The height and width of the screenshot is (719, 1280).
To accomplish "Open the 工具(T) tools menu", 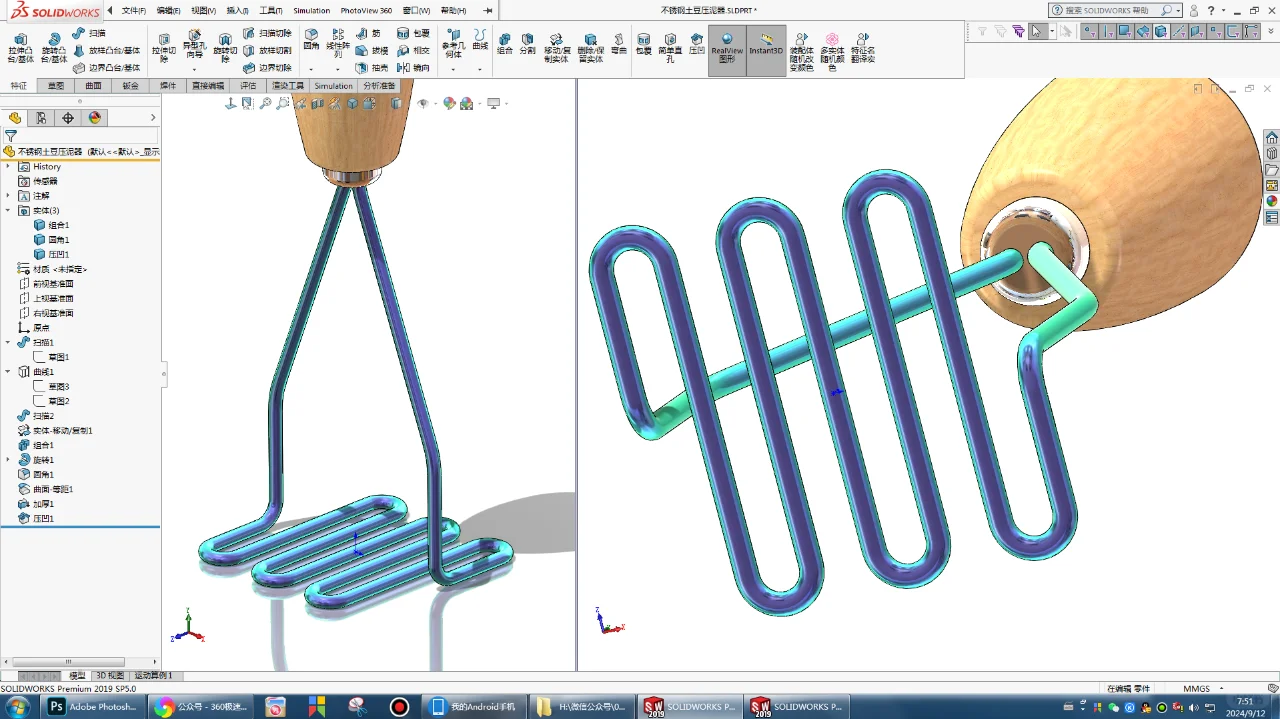I will tap(271, 10).
